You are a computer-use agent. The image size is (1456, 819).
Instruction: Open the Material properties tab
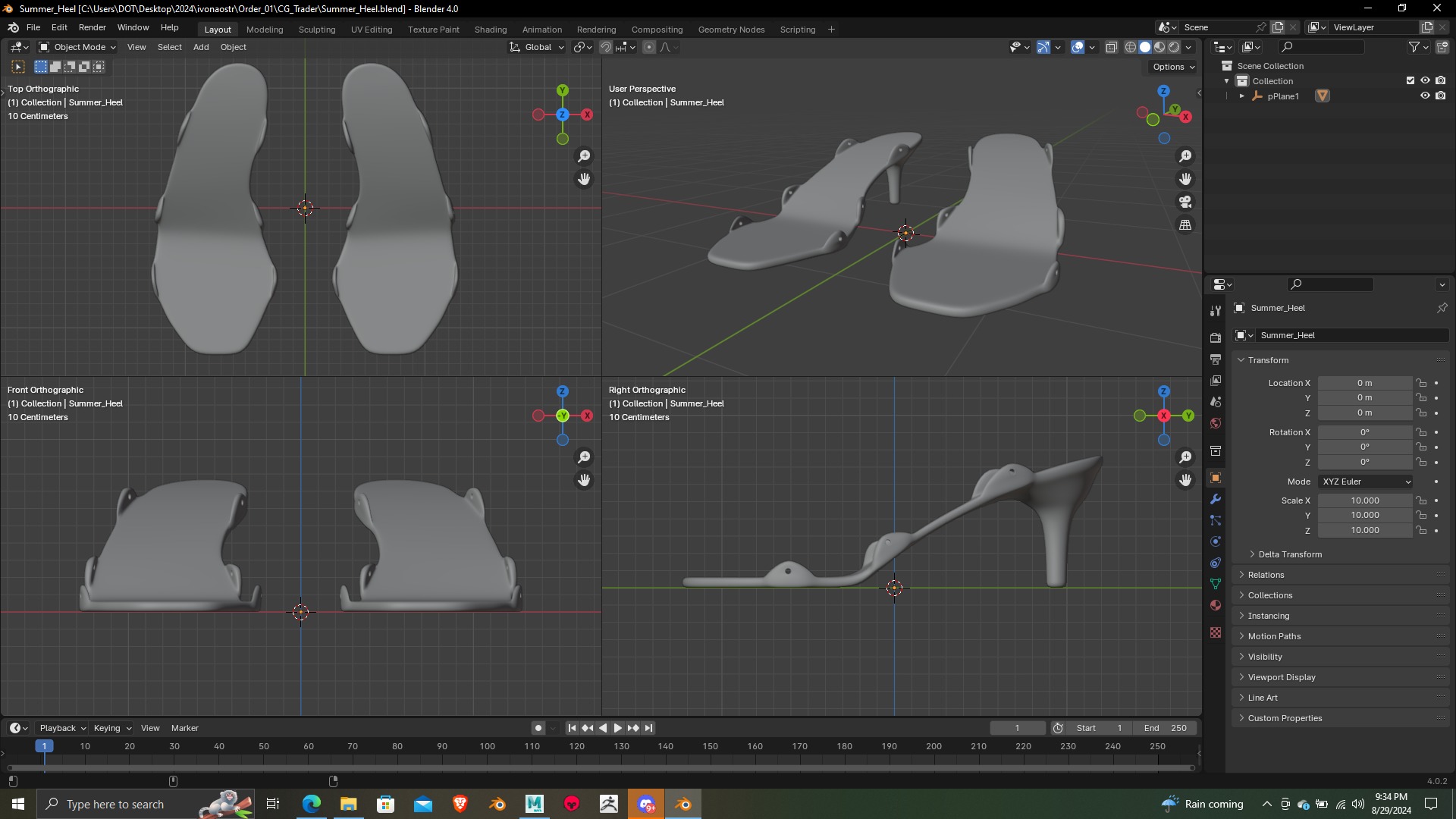(x=1216, y=605)
